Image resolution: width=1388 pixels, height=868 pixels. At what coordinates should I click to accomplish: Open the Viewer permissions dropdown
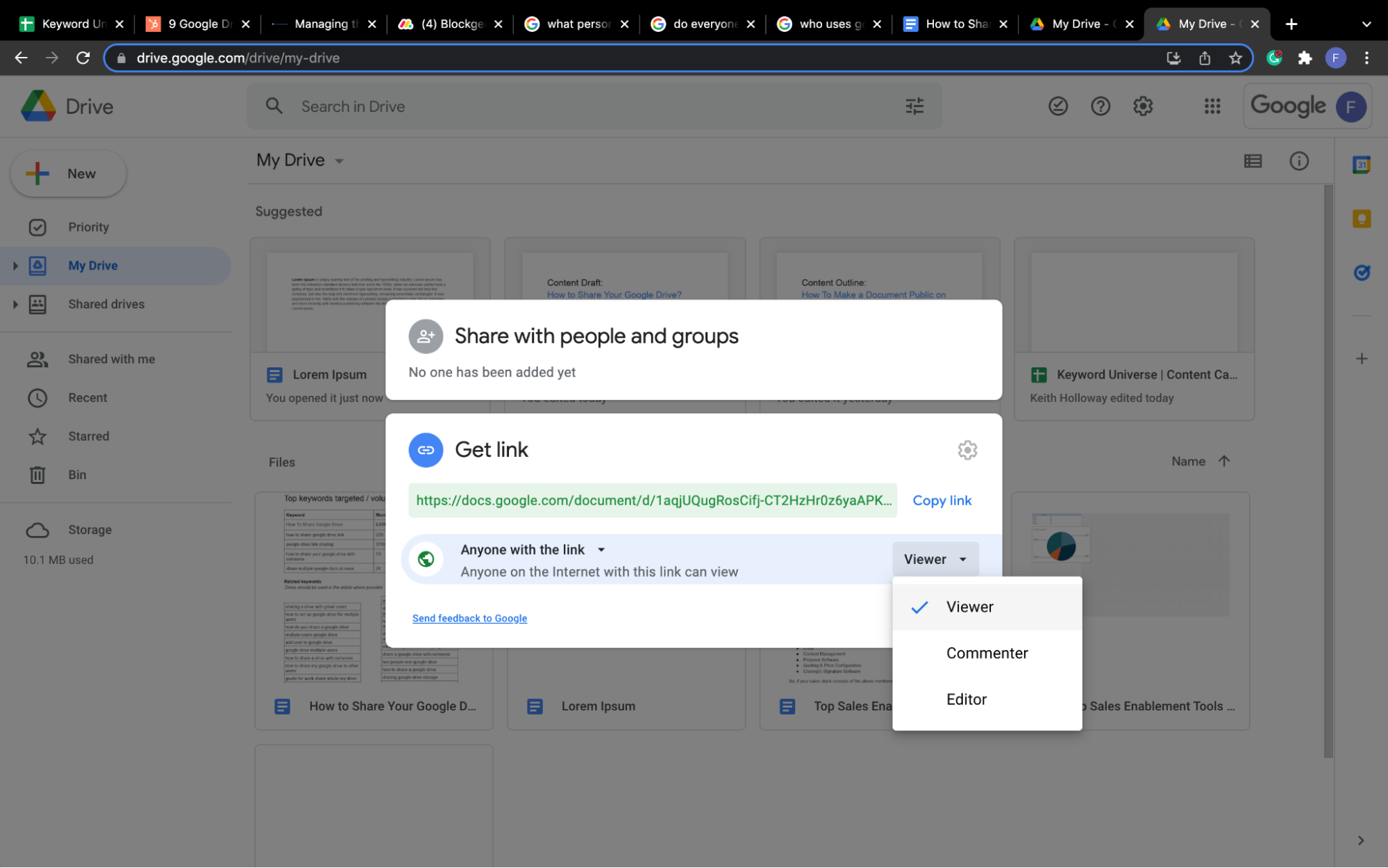pyautogui.click(x=934, y=558)
